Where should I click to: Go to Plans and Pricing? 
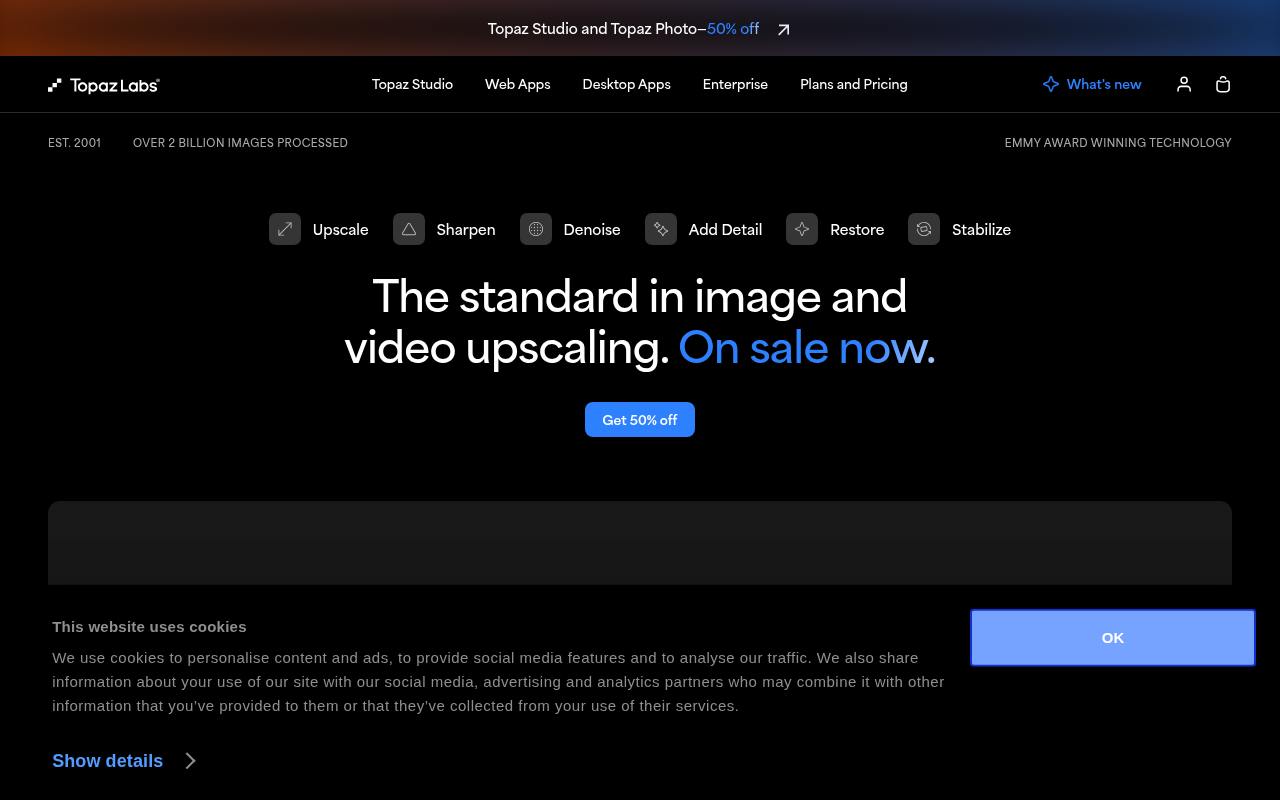(854, 84)
